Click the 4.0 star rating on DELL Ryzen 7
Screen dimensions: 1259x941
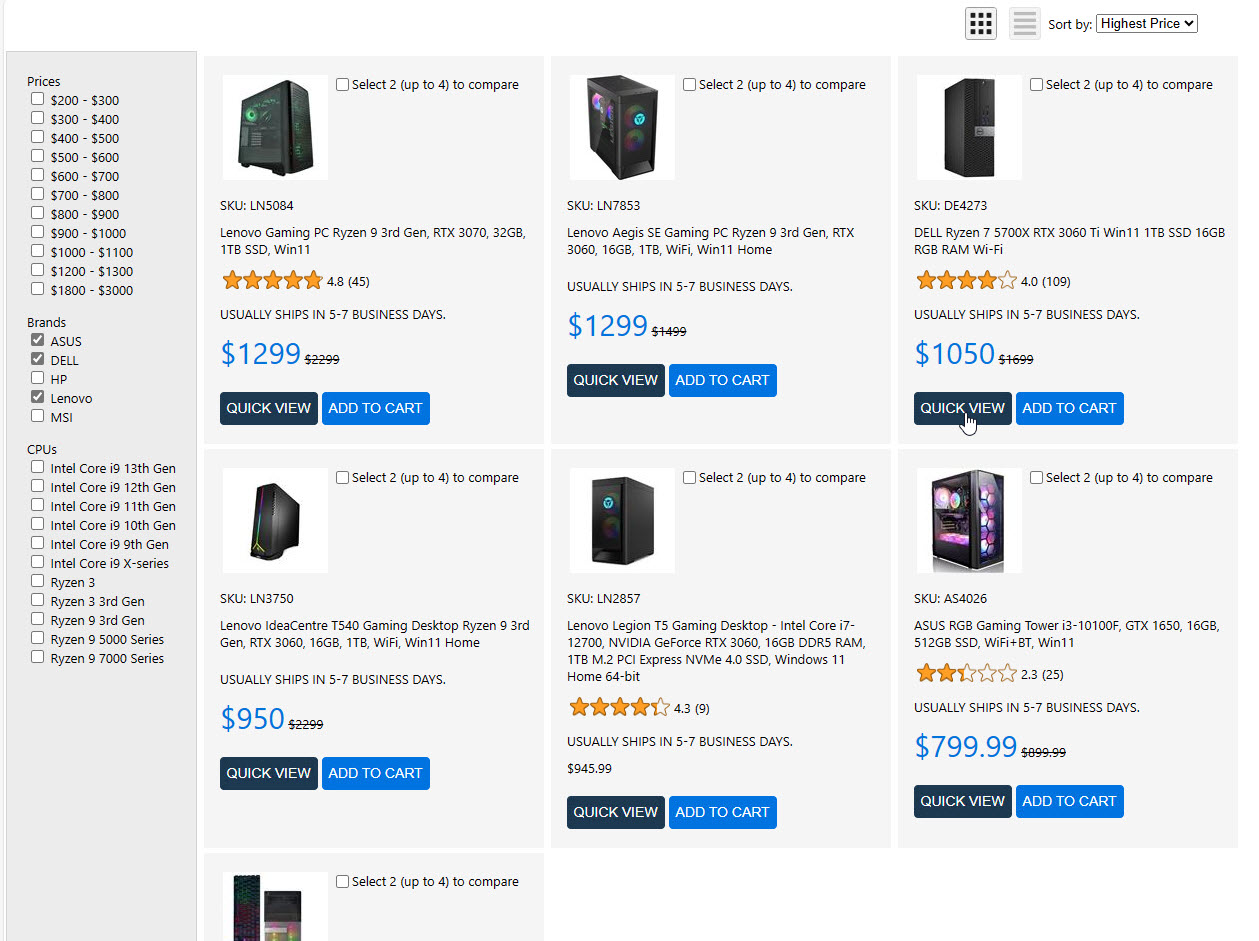coord(965,281)
